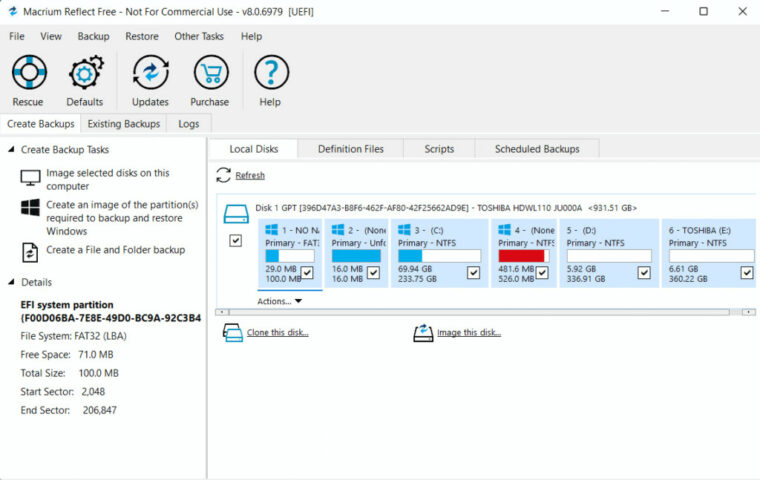760x480 pixels.
Task: Uncheck partition 4 526.0 MB checkbox
Action: tap(542, 273)
